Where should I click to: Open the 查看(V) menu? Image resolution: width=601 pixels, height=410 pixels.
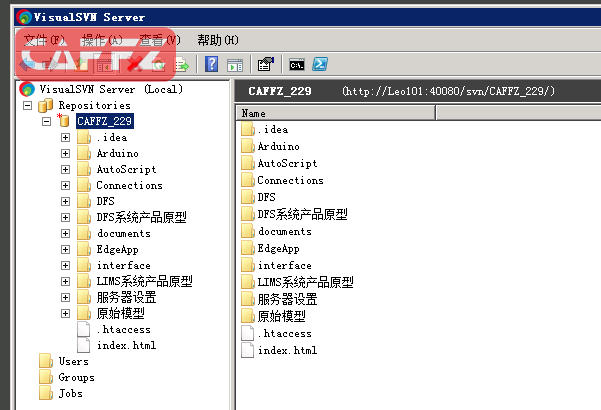coord(160,40)
